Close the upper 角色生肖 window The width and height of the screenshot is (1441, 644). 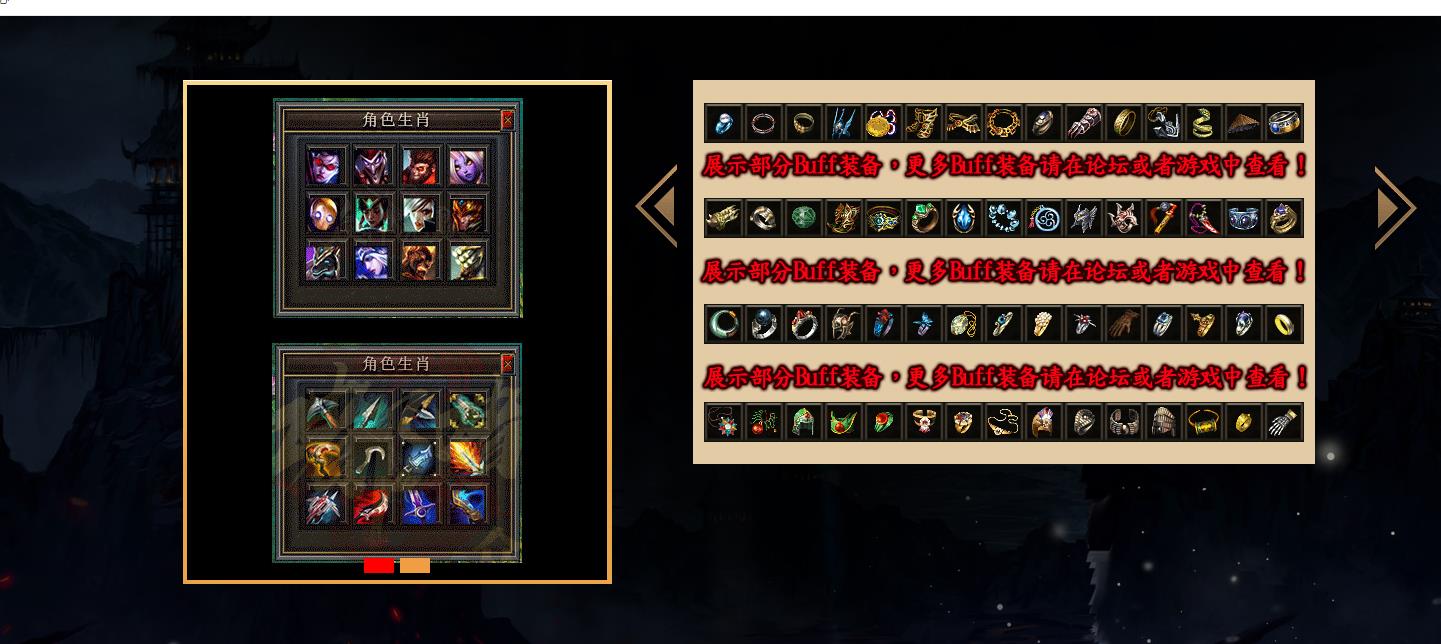pos(507,120)
